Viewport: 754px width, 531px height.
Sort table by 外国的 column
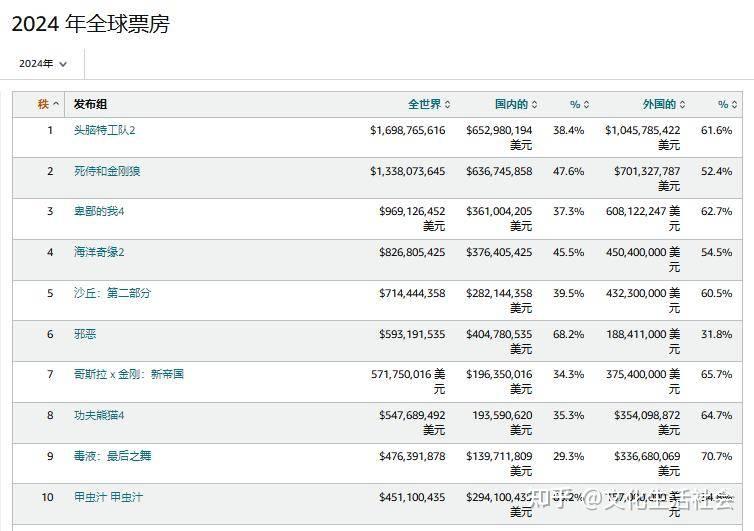[x=664, y=104]
